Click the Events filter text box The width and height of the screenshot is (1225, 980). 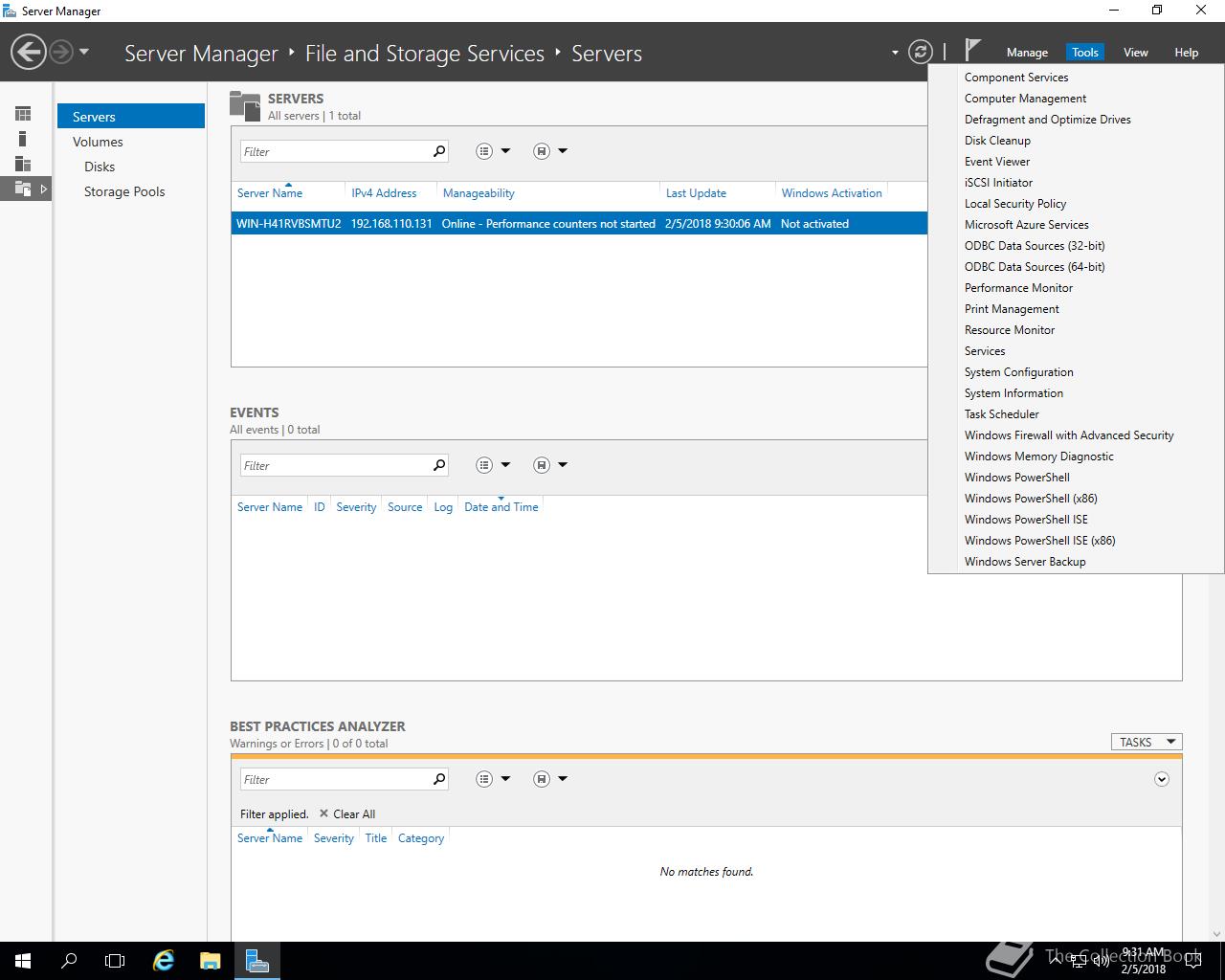(334, 465)
